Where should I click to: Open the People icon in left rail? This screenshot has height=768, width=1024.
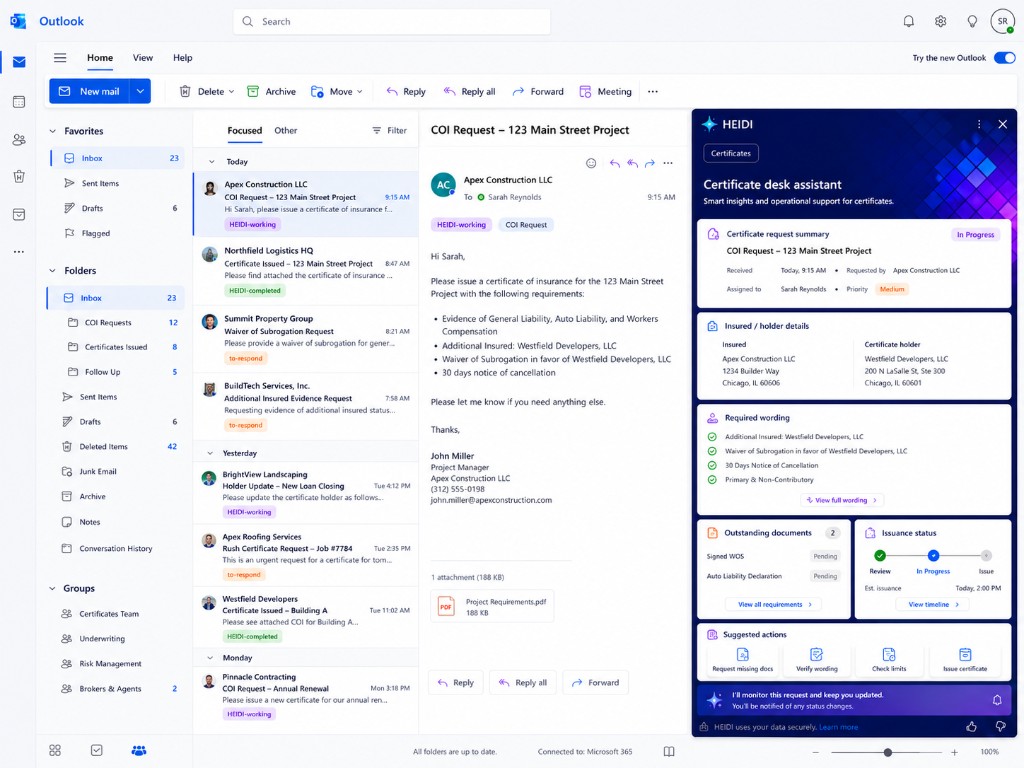19,140
